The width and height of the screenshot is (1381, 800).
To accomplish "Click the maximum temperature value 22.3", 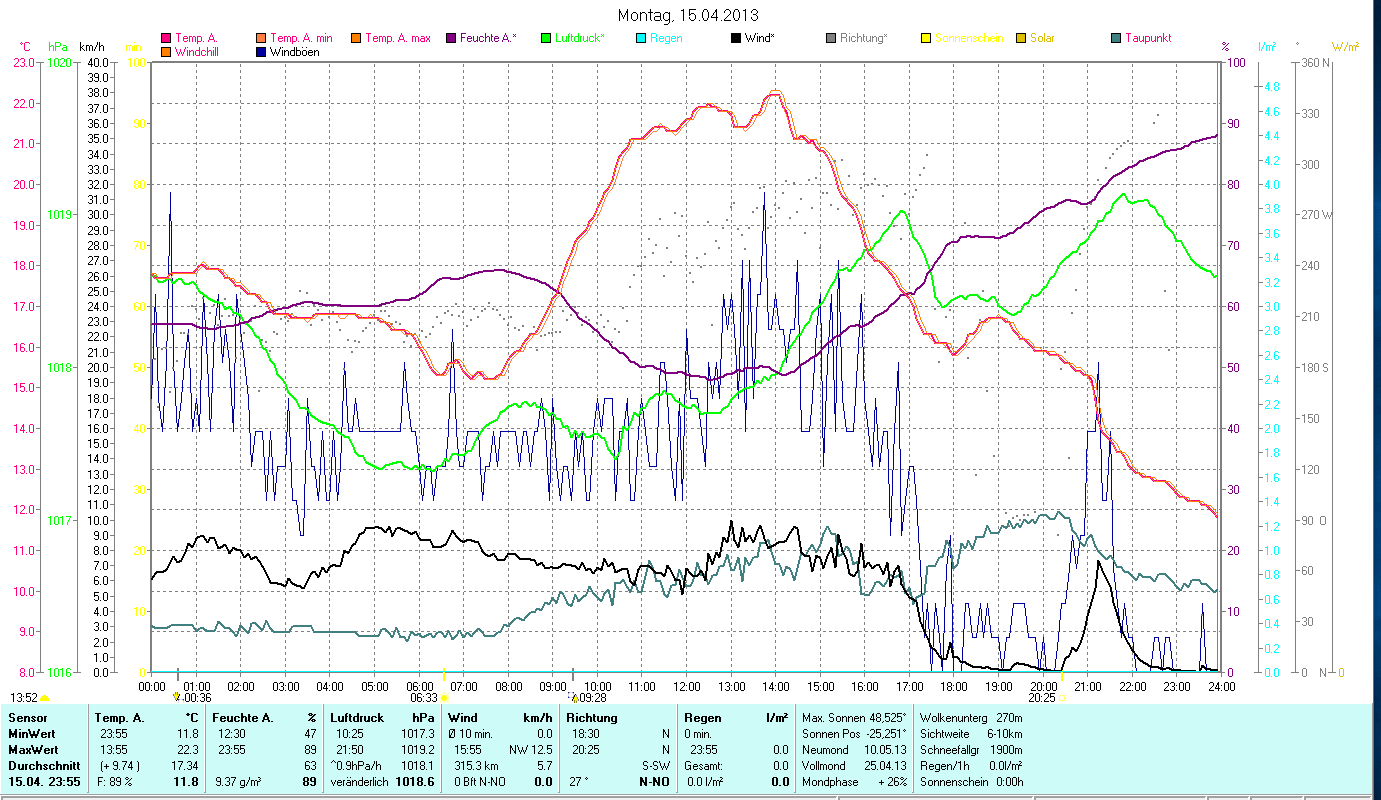I will tap(188, 749).
